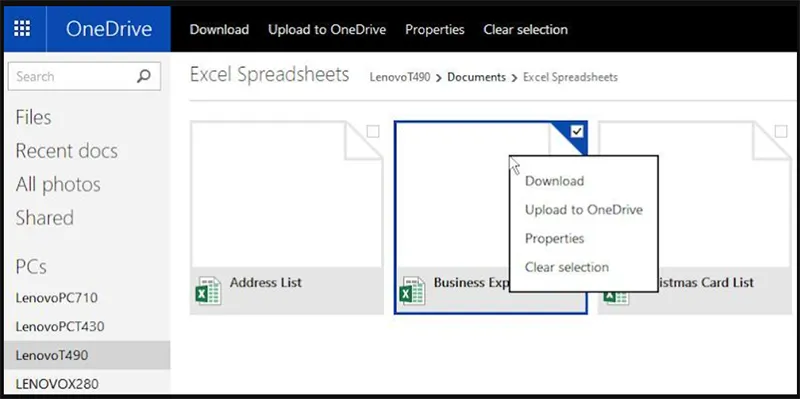Click the Address List file name
This screenshot has width=800, height=399.
[266, 283]
